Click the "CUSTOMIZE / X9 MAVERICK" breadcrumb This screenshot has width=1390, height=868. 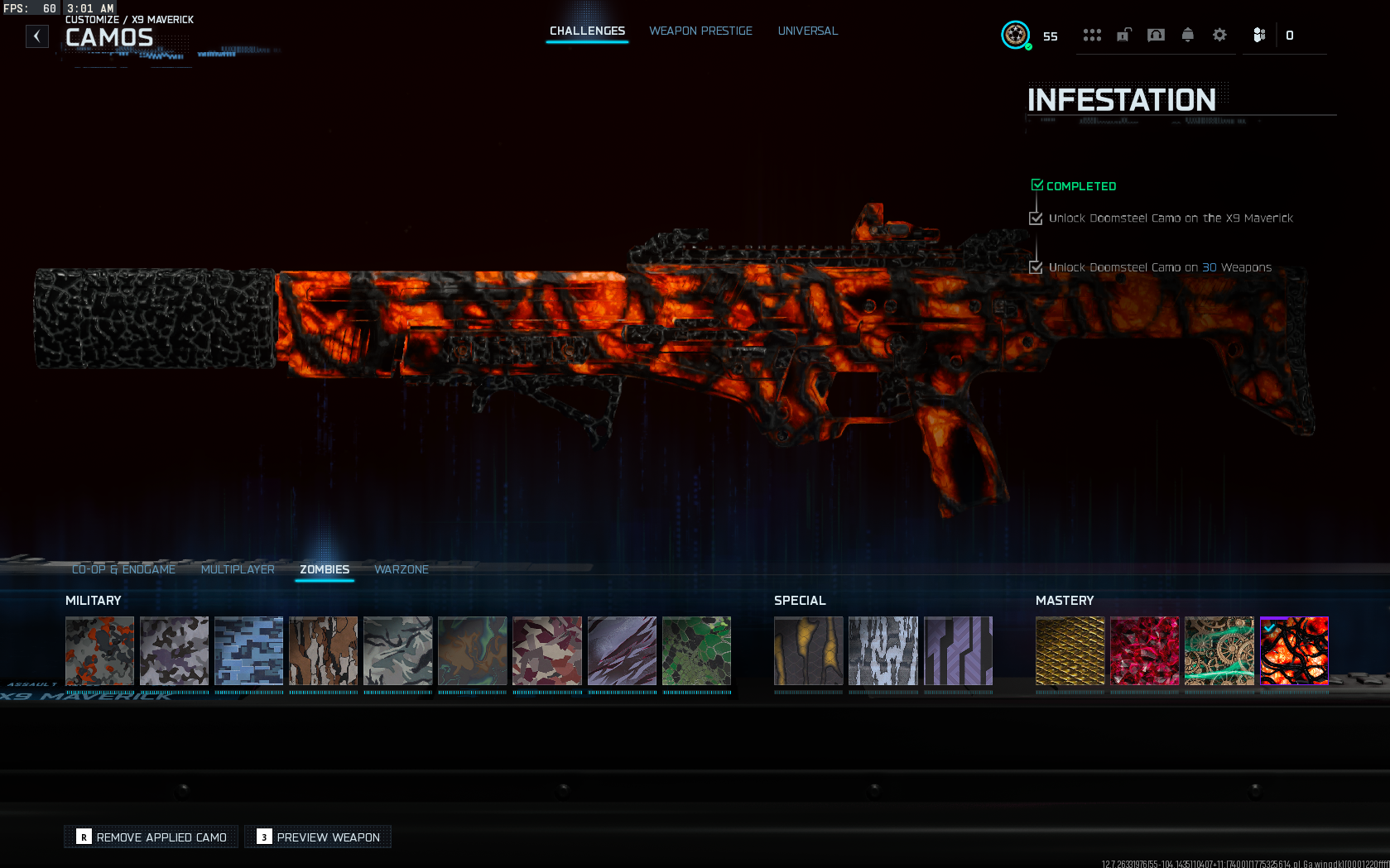[x=129, y=19]
